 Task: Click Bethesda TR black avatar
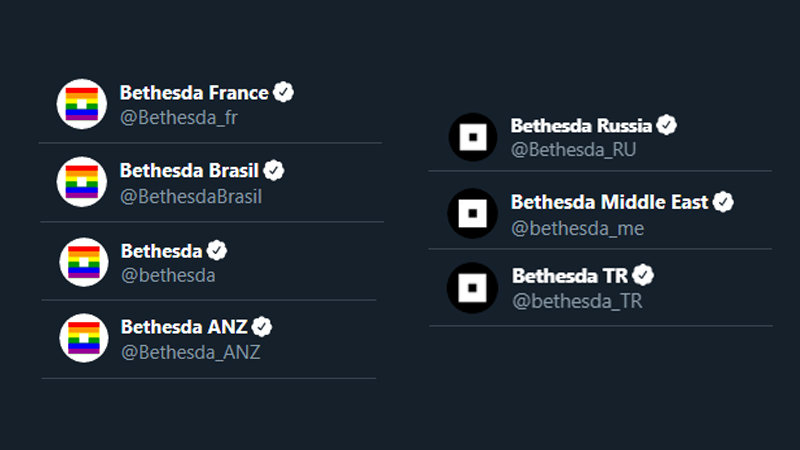(472, 288)
